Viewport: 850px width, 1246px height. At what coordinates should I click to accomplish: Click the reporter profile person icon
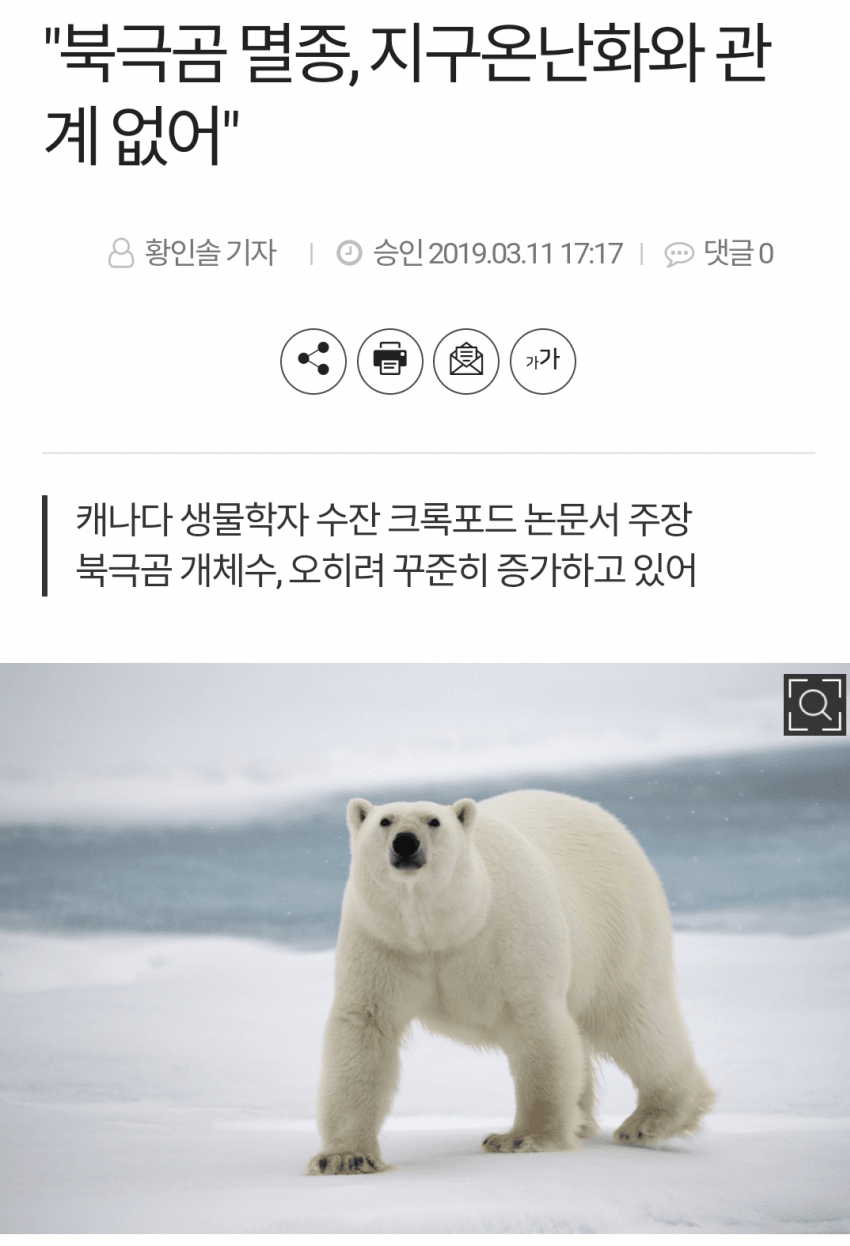(x=121, y=254)
